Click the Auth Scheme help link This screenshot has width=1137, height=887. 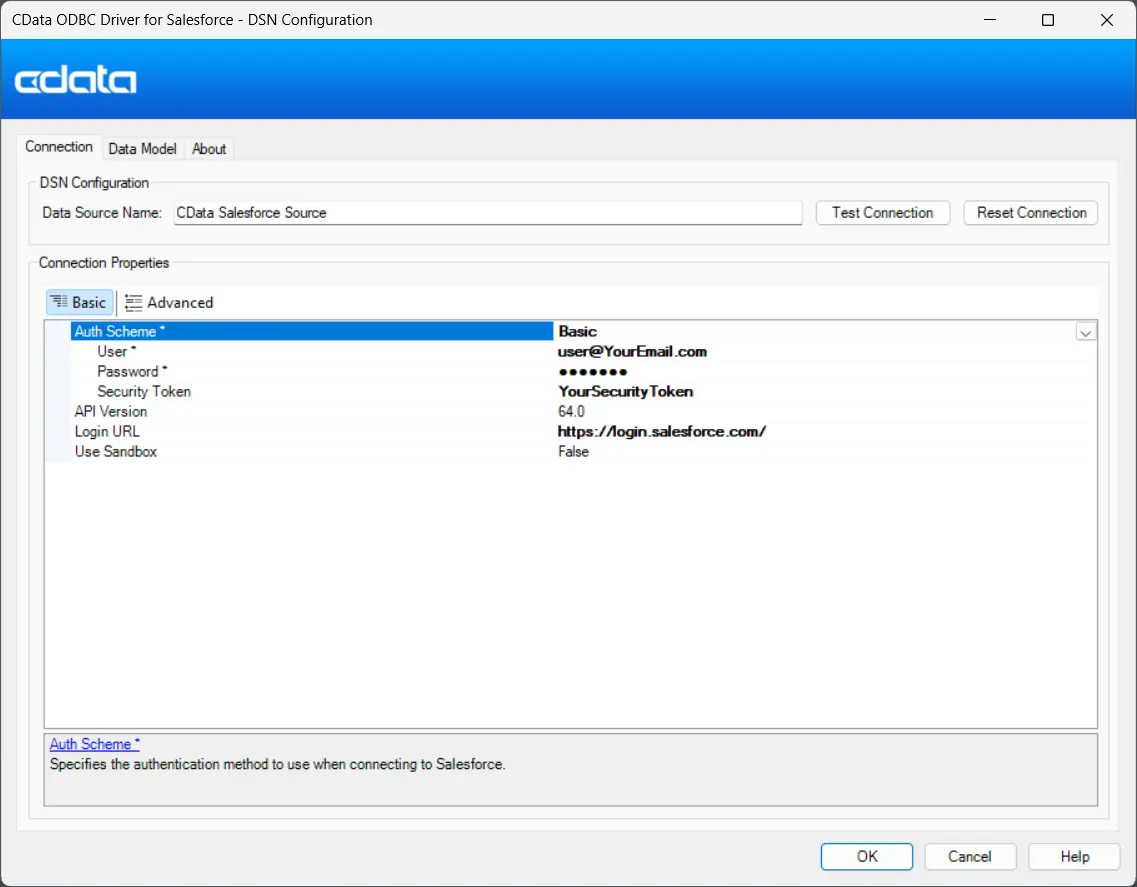[x=95, y=744]
